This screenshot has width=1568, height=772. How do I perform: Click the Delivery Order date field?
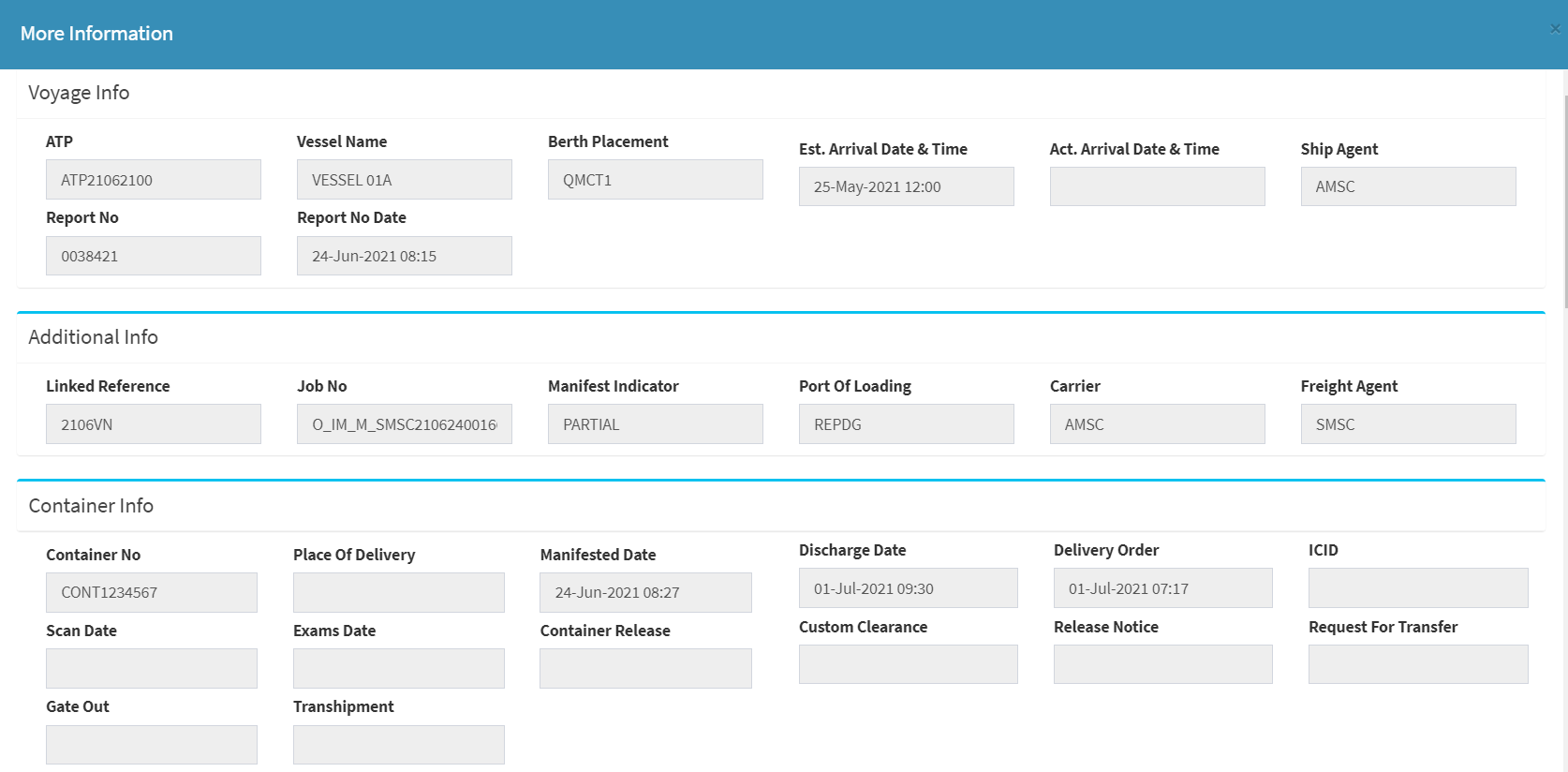1163,588
